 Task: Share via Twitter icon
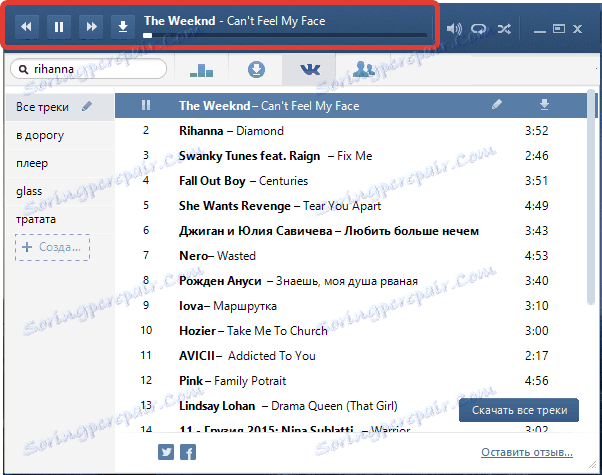166,452
